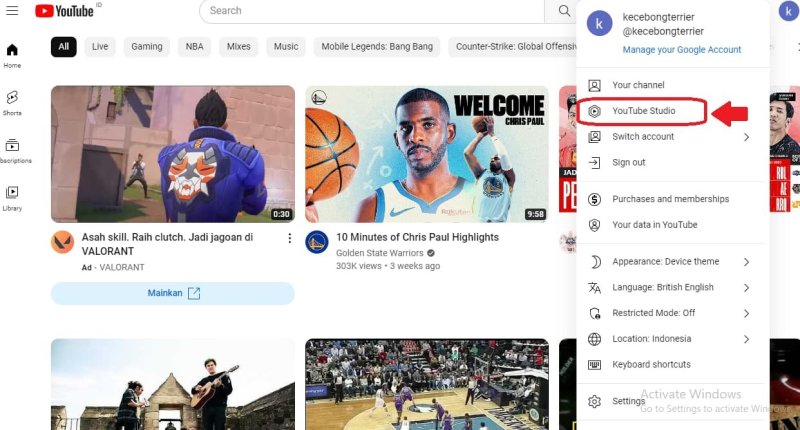The width and height of the screenshot is (800, 430).
Task: Click '303K views • 3 weeks ago' text
Action: click(x=388, y=266)
